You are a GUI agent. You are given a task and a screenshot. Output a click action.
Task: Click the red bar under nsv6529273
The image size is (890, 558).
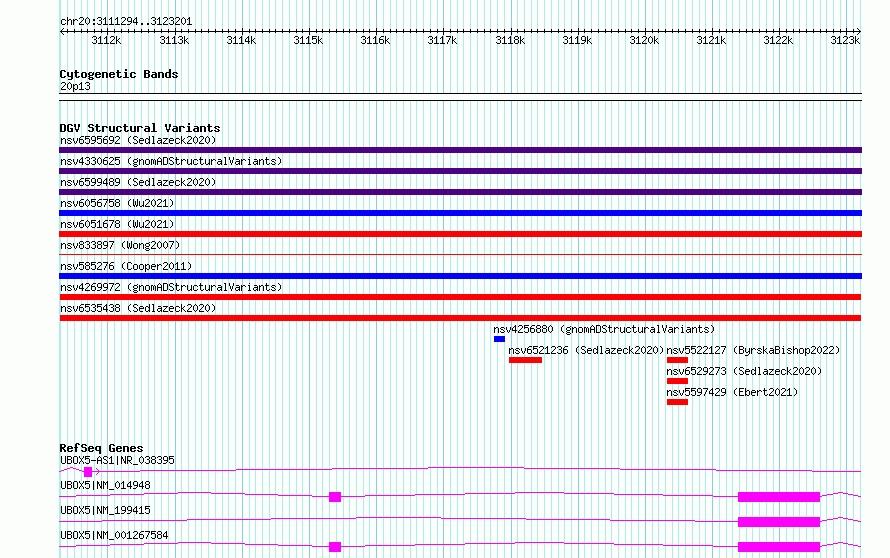[677, 381]
